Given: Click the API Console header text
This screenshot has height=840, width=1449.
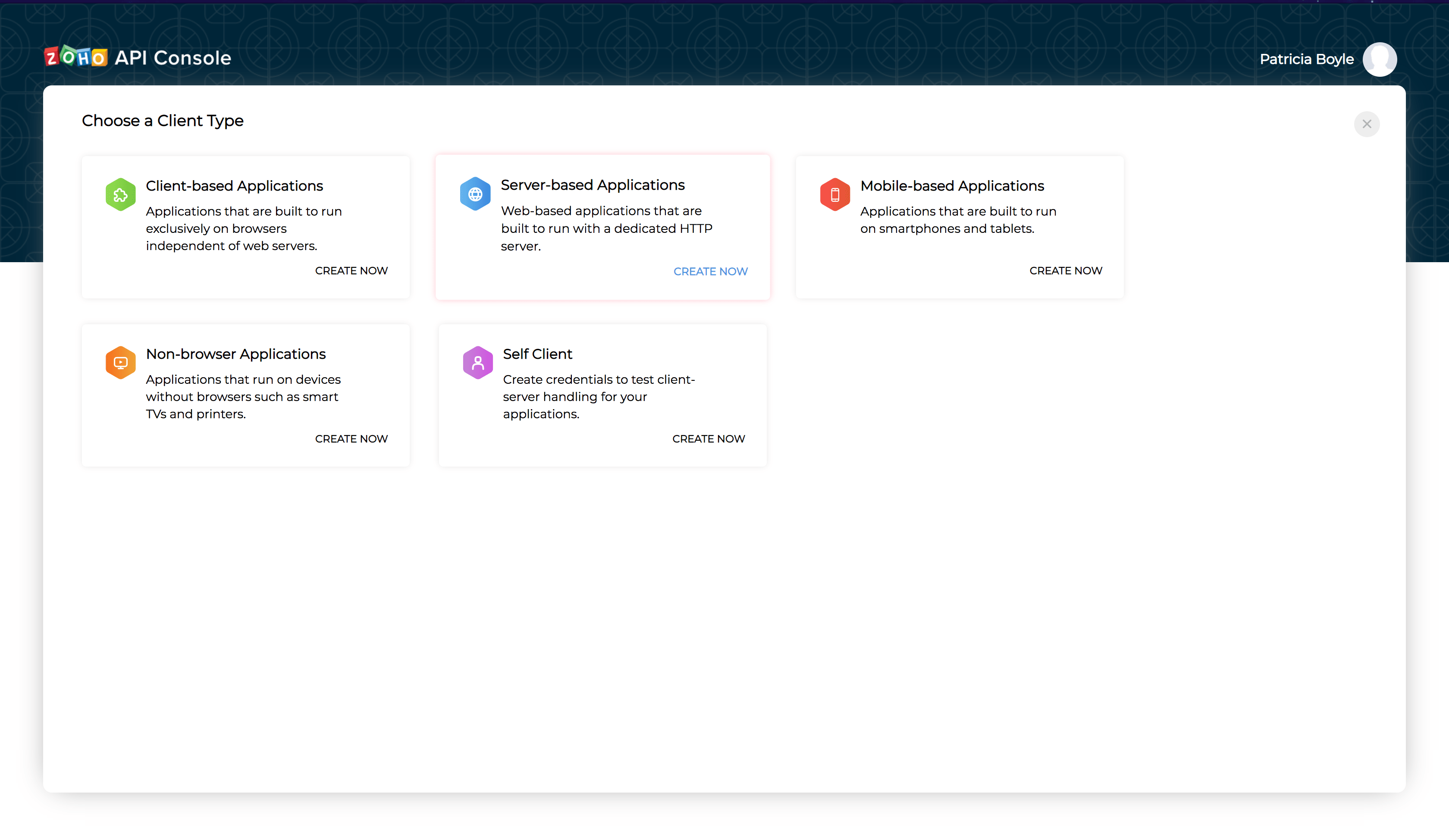Looking at the screenshot, I should tap(172, 57).
